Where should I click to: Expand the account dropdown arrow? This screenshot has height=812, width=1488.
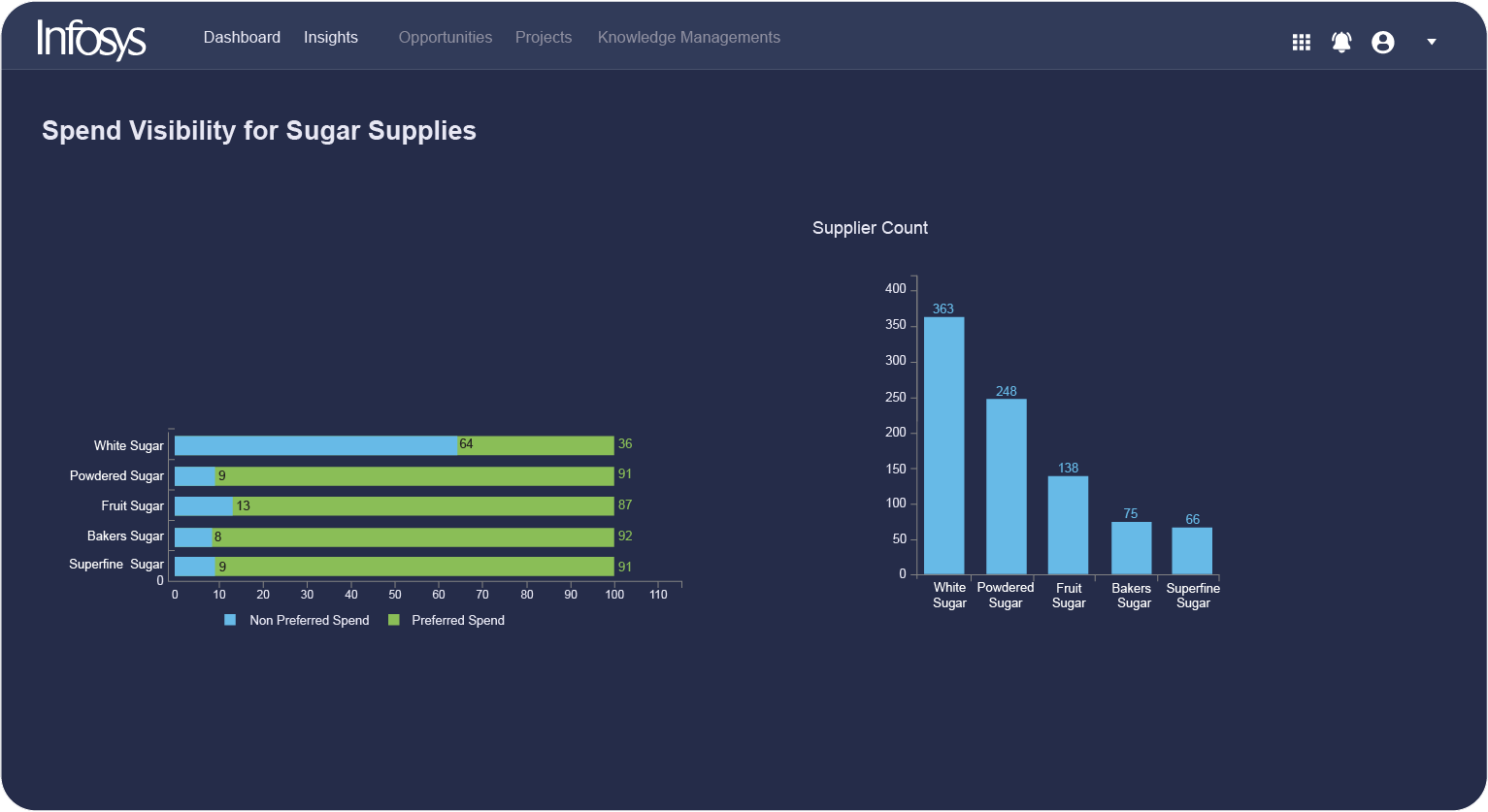click(1431, 42)
